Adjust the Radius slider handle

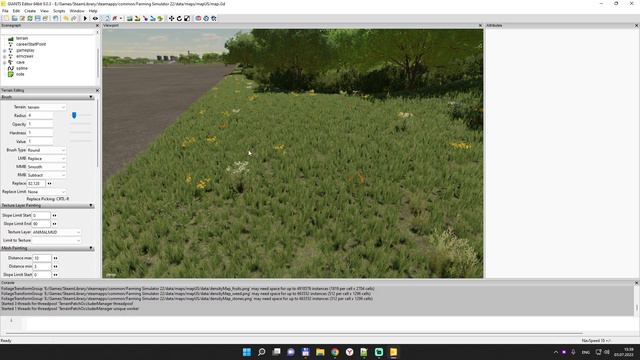(74, 116)
